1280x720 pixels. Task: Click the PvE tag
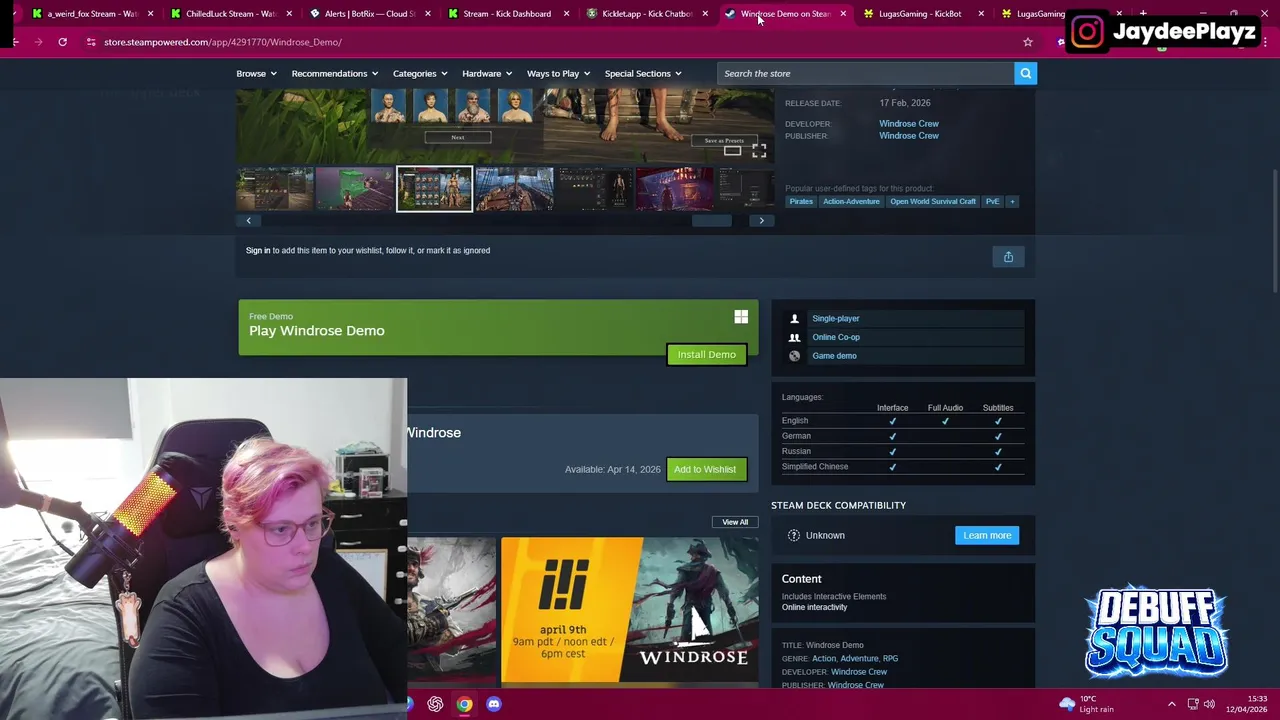point(992,201)
